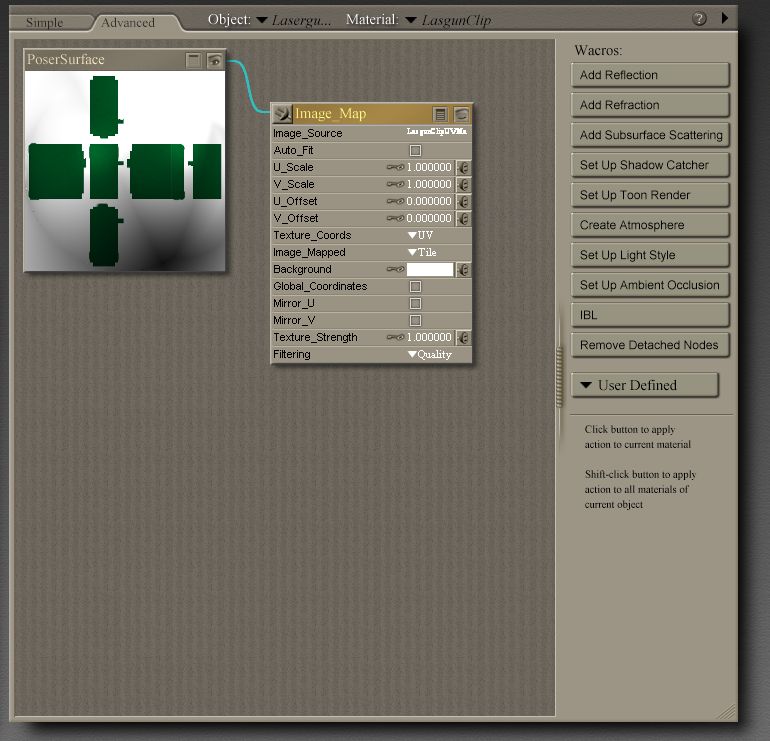Click the U_Offset value 0.000000
This screenshot has height=741, width=770.
click(x=429, y=201)
